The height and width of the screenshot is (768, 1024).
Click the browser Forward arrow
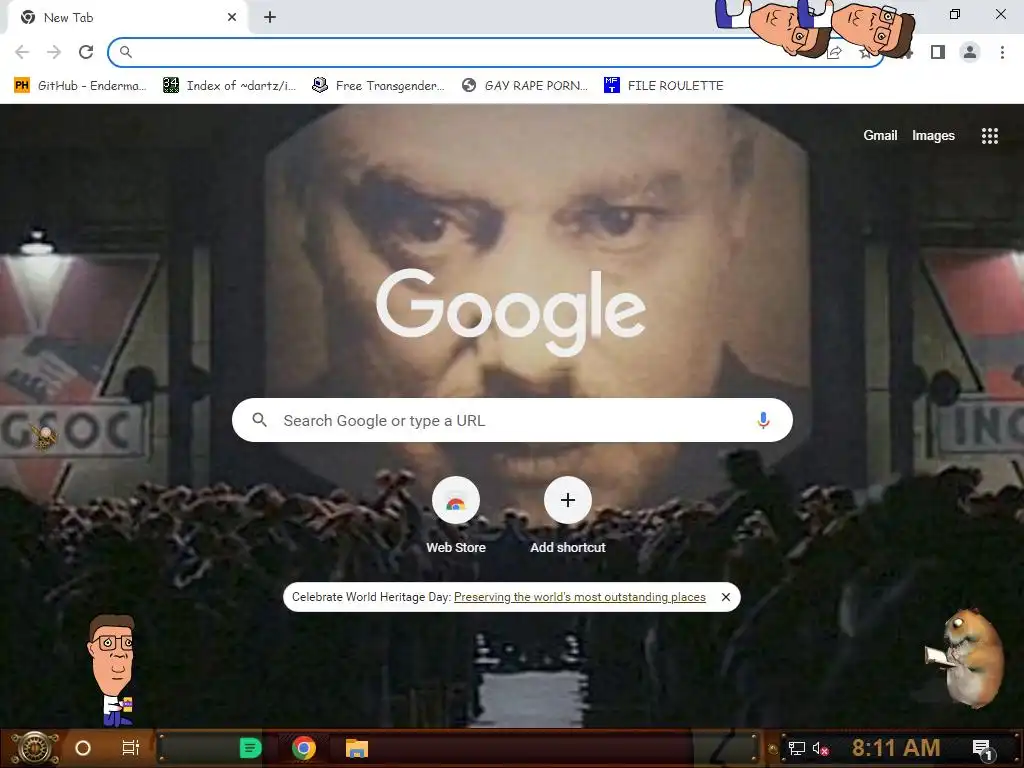54,52
